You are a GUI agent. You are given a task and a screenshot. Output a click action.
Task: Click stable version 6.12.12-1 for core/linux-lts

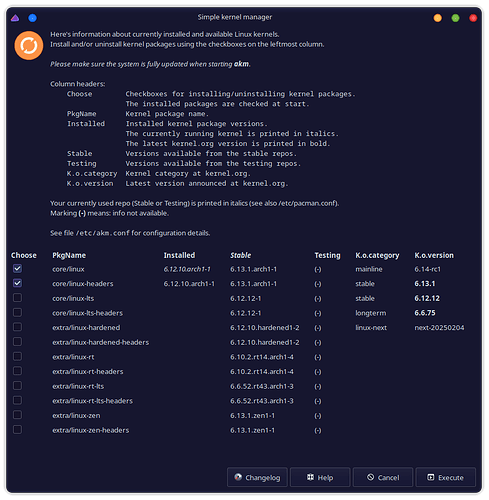click(246, 298)
